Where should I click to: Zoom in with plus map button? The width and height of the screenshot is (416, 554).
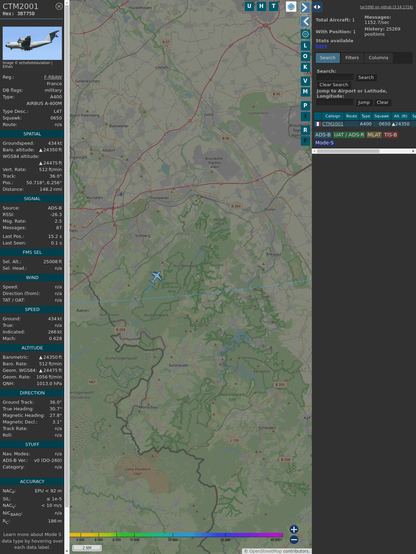pyautogui.click(x=294, y=529)
